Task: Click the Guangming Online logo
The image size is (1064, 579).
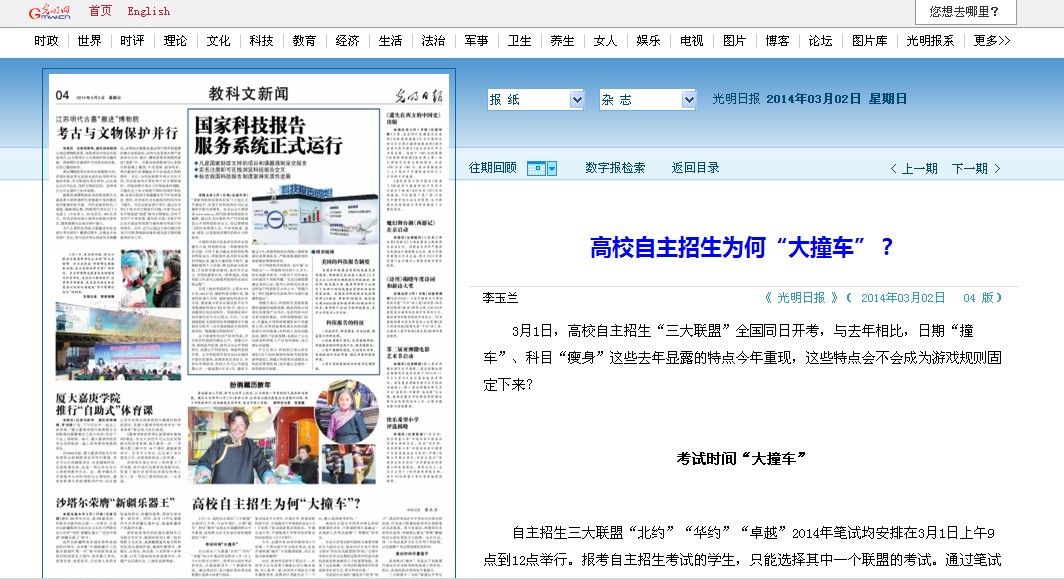Action: click(x=50, y=11)
